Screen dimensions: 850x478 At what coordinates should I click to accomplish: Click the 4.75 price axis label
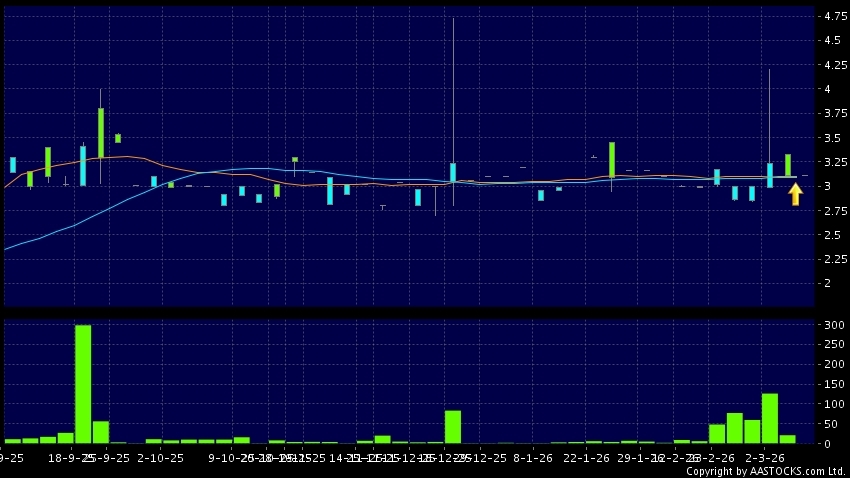click(x=830, y=17)
